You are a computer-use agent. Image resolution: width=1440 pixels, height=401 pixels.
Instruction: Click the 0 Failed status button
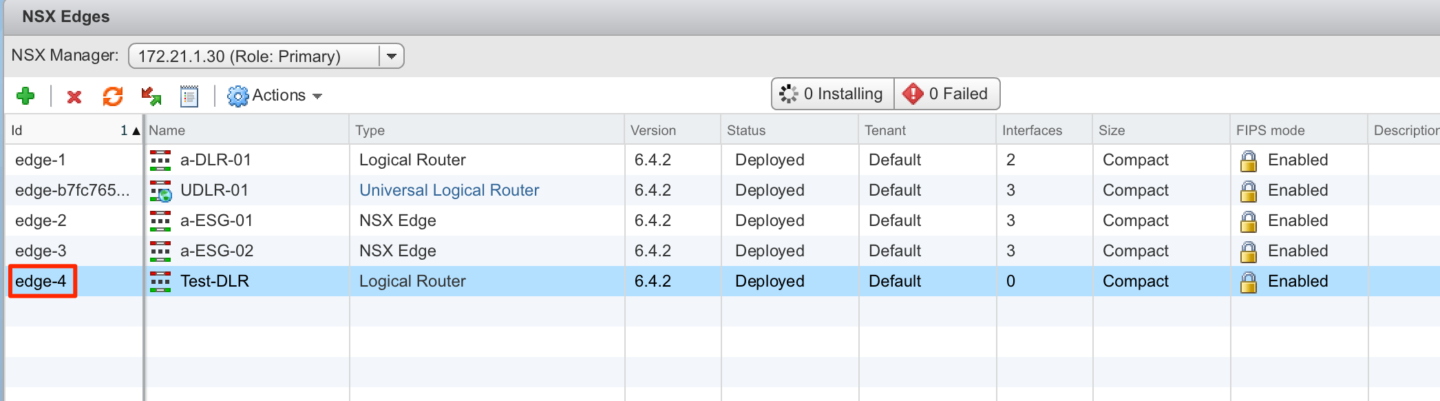[947, 94]
